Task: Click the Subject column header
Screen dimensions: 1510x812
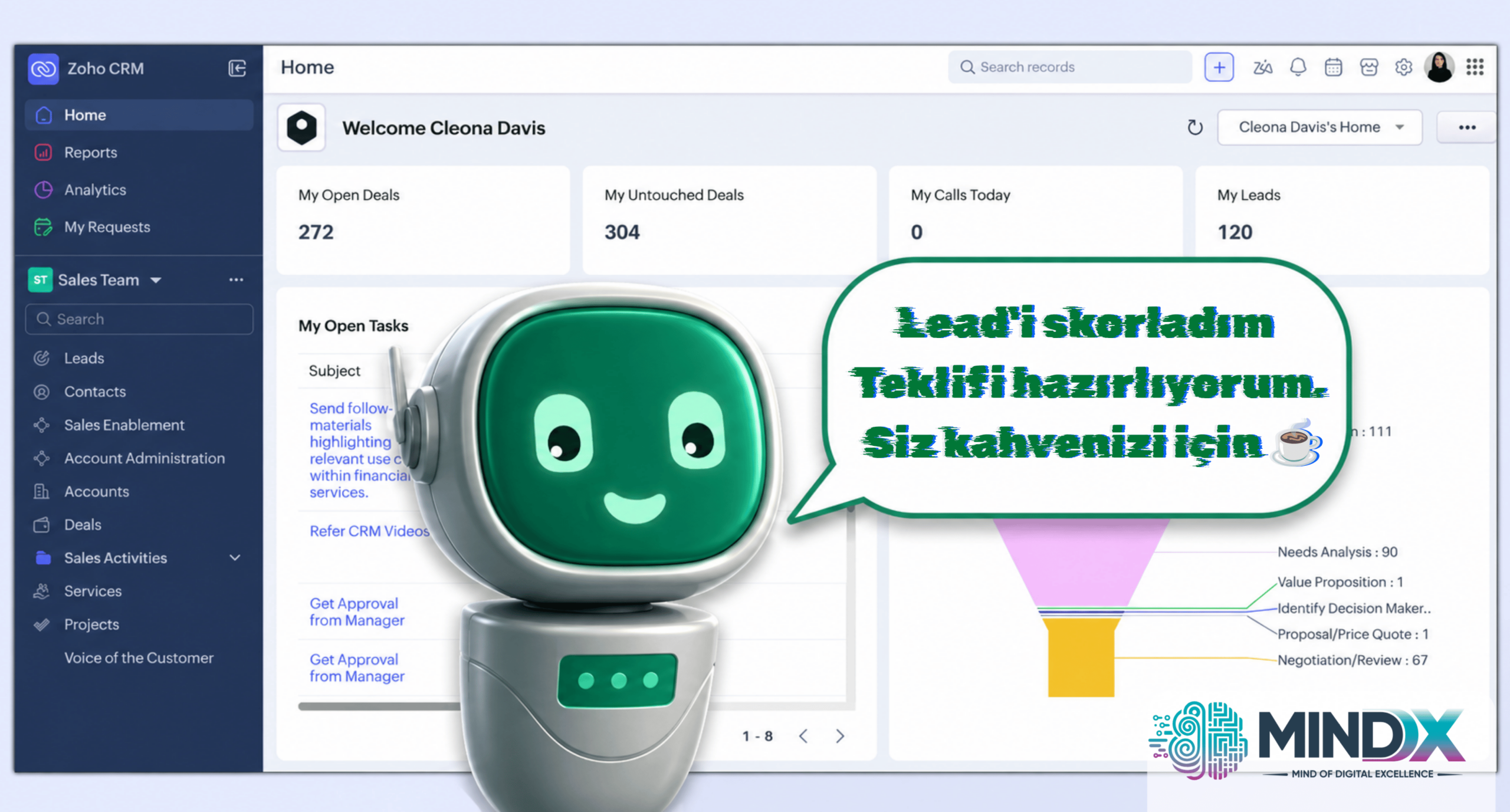Action: tap(334, 370)
